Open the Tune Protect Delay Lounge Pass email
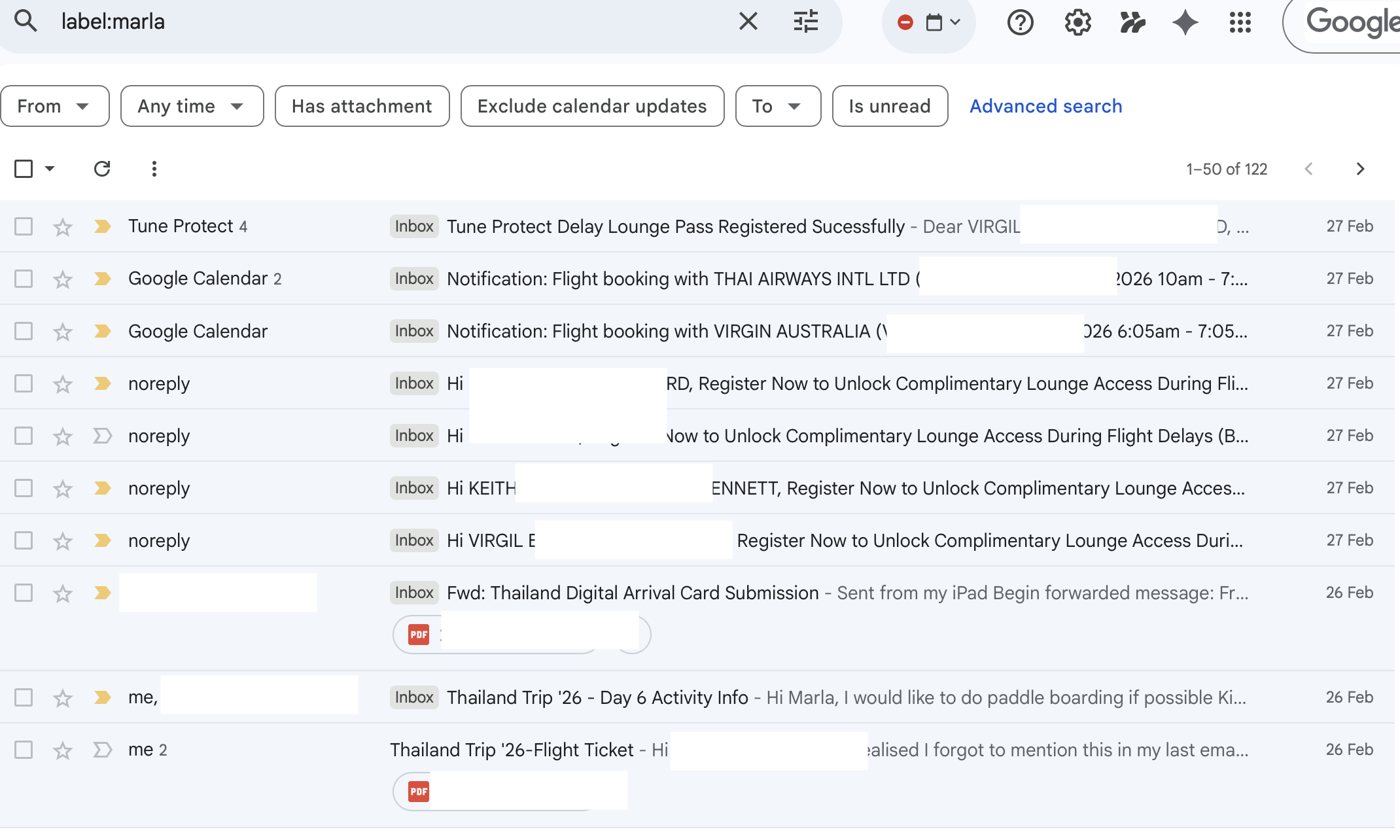Screen dimensions: 1400x840 point(697,226)
